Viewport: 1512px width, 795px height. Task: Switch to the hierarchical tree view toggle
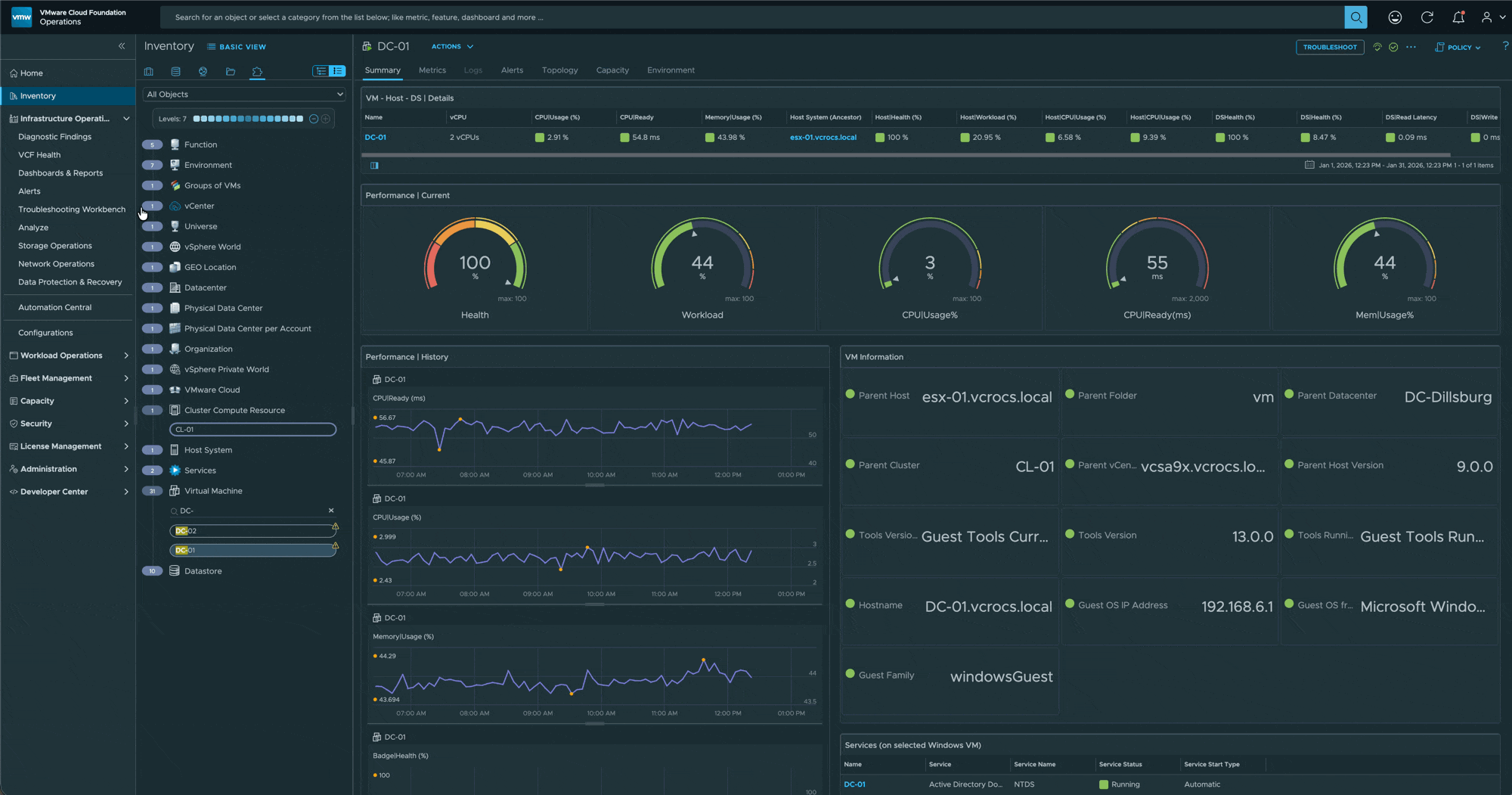(x=321, y=71)
